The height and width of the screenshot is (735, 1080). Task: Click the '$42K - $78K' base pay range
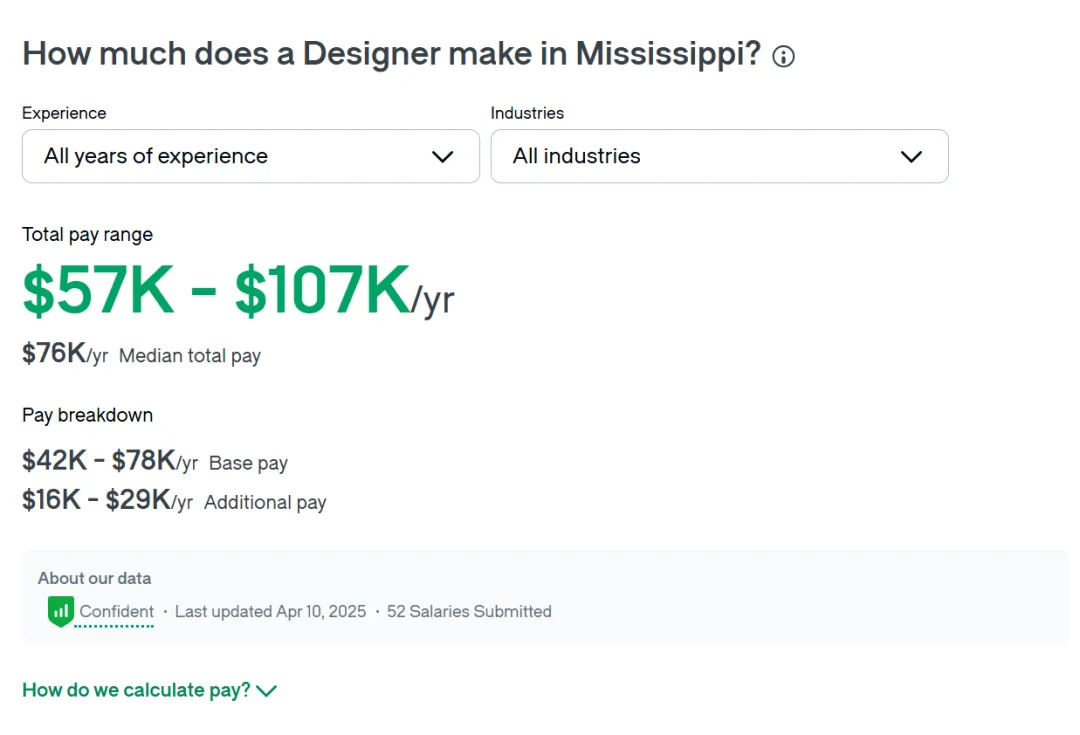click(x=99, y=461)
